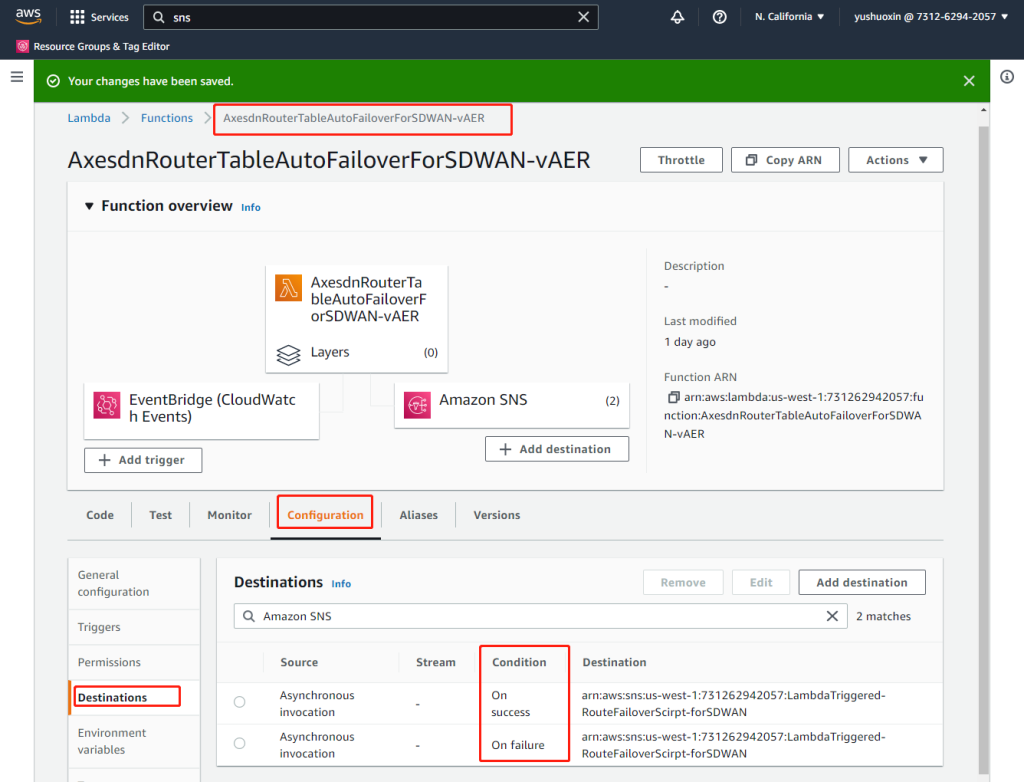Click the copy icon beside Function ARN

coord(673,397)
